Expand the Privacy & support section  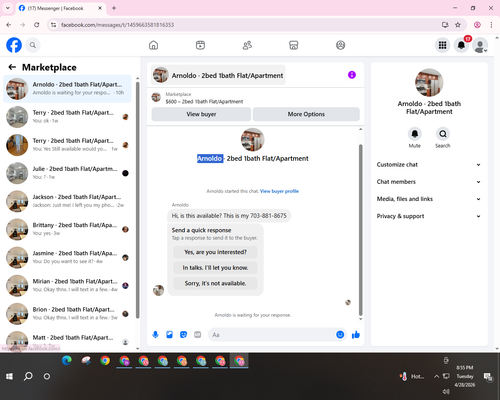[x=429, y=216]
